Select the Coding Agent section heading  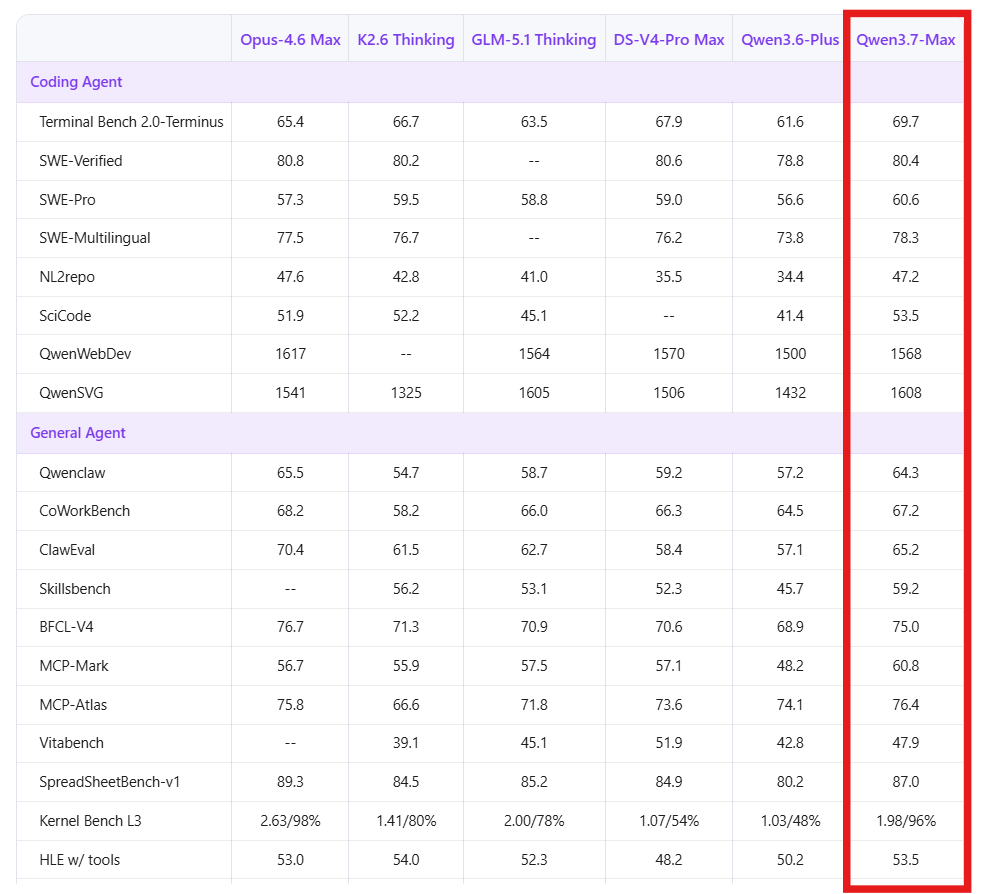click(x=76, y=82)
